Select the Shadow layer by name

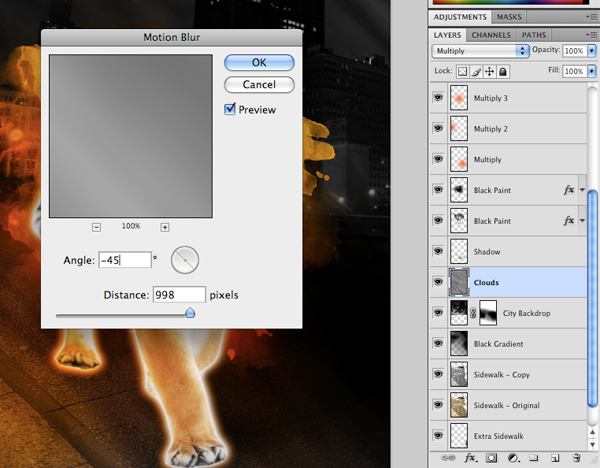click(x=487, y=252)
